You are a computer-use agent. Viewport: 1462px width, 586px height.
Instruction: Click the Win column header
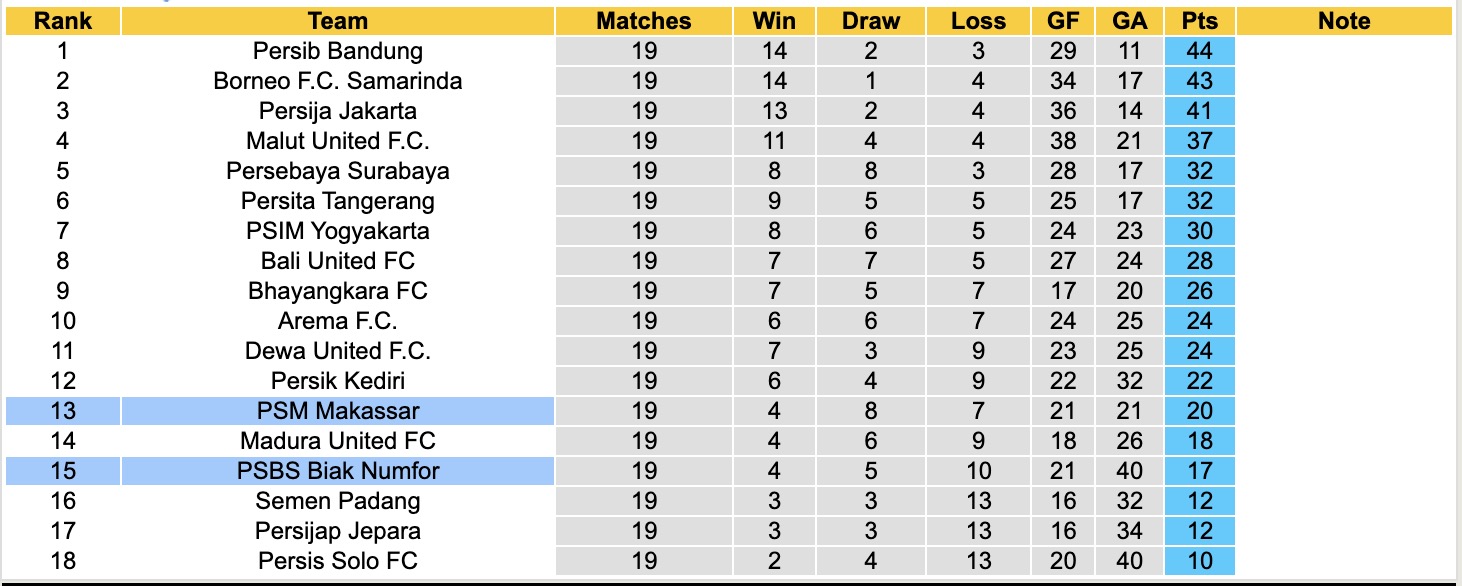click(x=774, y=21)
